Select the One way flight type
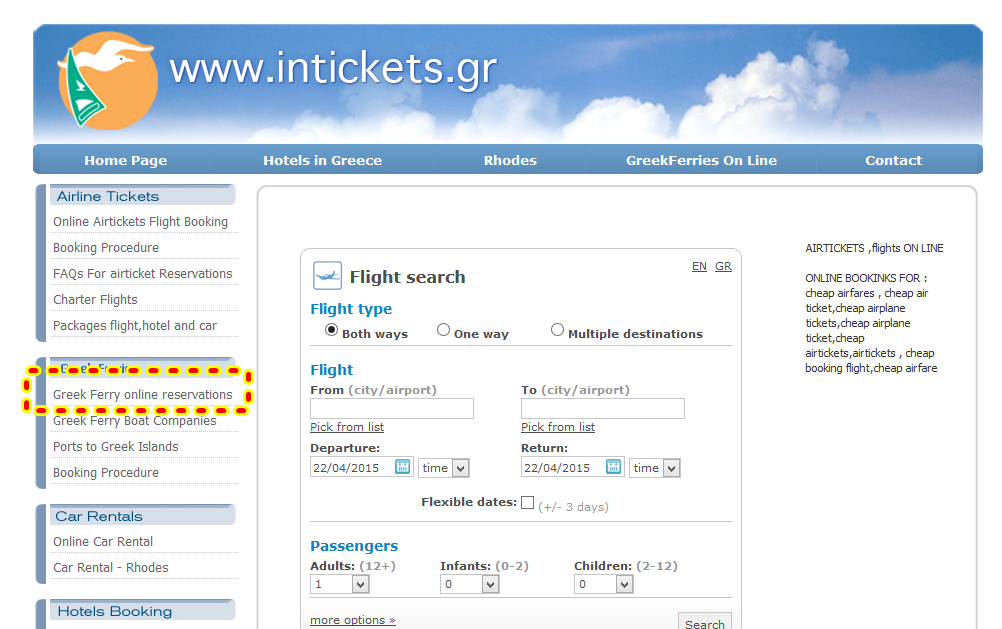The image size is (1002, 629). [x=443, y=330]
